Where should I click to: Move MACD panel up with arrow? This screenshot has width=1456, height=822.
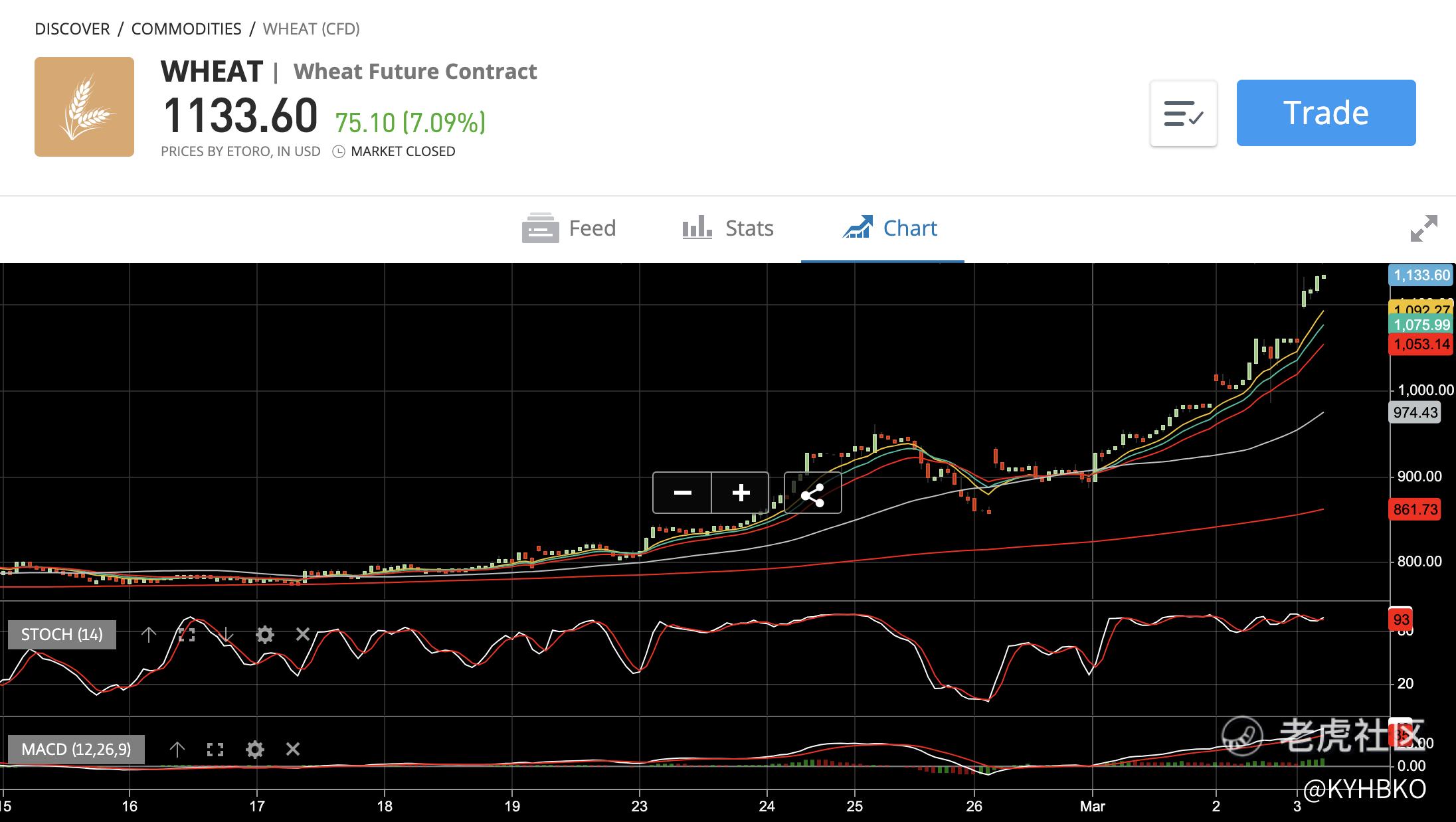point(177,750)
